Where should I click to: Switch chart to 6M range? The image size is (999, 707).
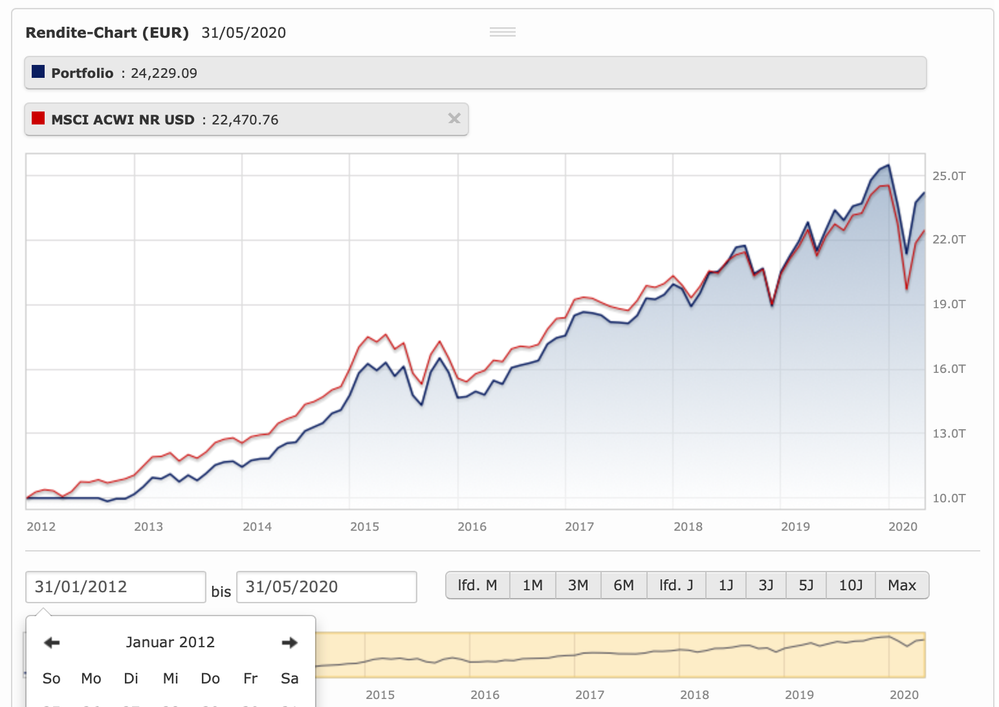pos(623,585)
